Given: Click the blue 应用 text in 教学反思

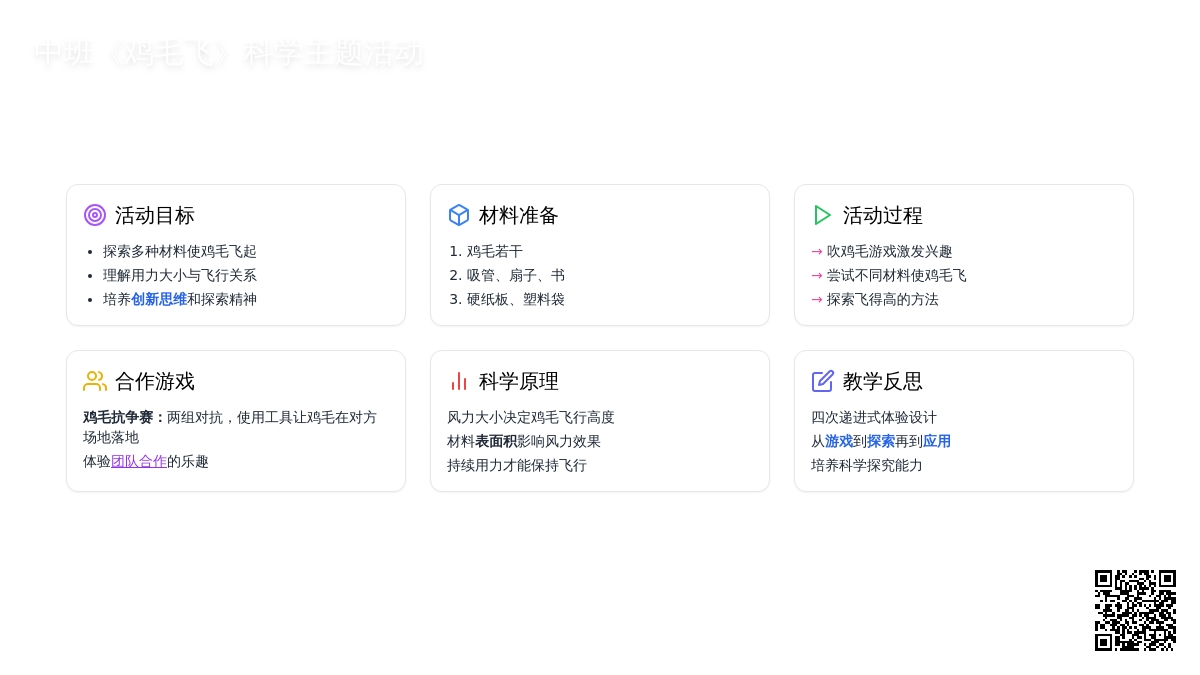Looking at the screenshot, I should coord(937,442).
